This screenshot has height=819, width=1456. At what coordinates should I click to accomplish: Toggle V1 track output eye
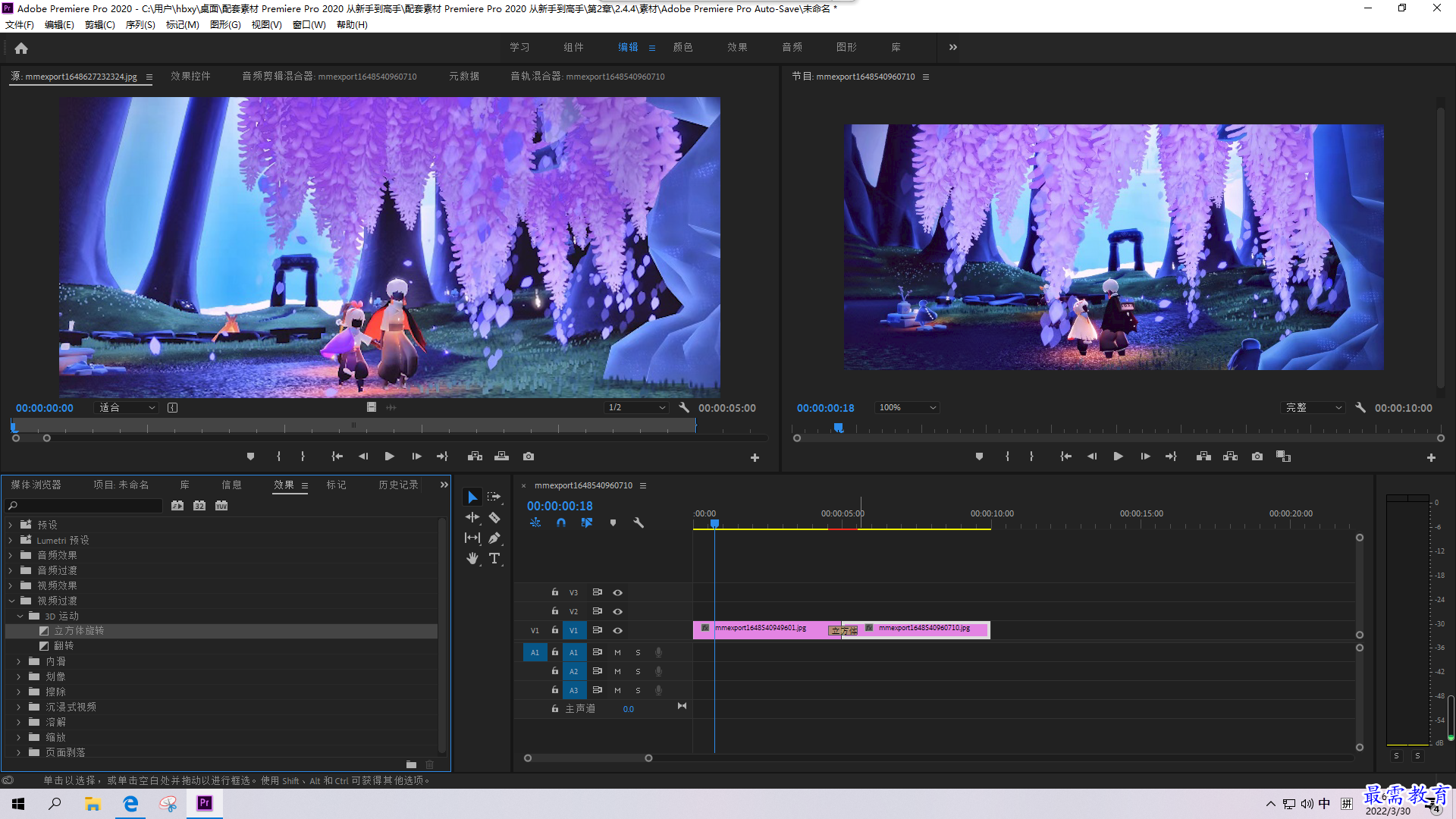(617, 630)
